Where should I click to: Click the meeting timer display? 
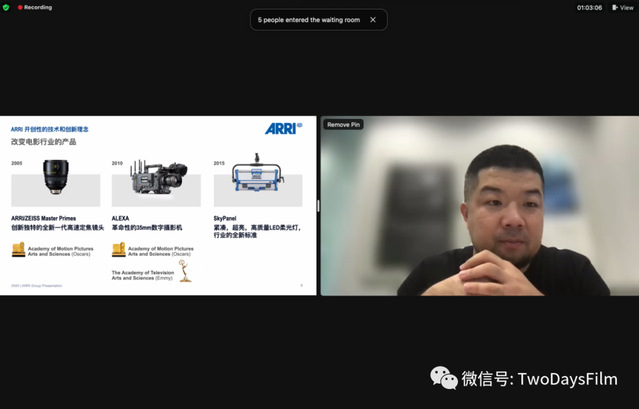tap(589, 7)
